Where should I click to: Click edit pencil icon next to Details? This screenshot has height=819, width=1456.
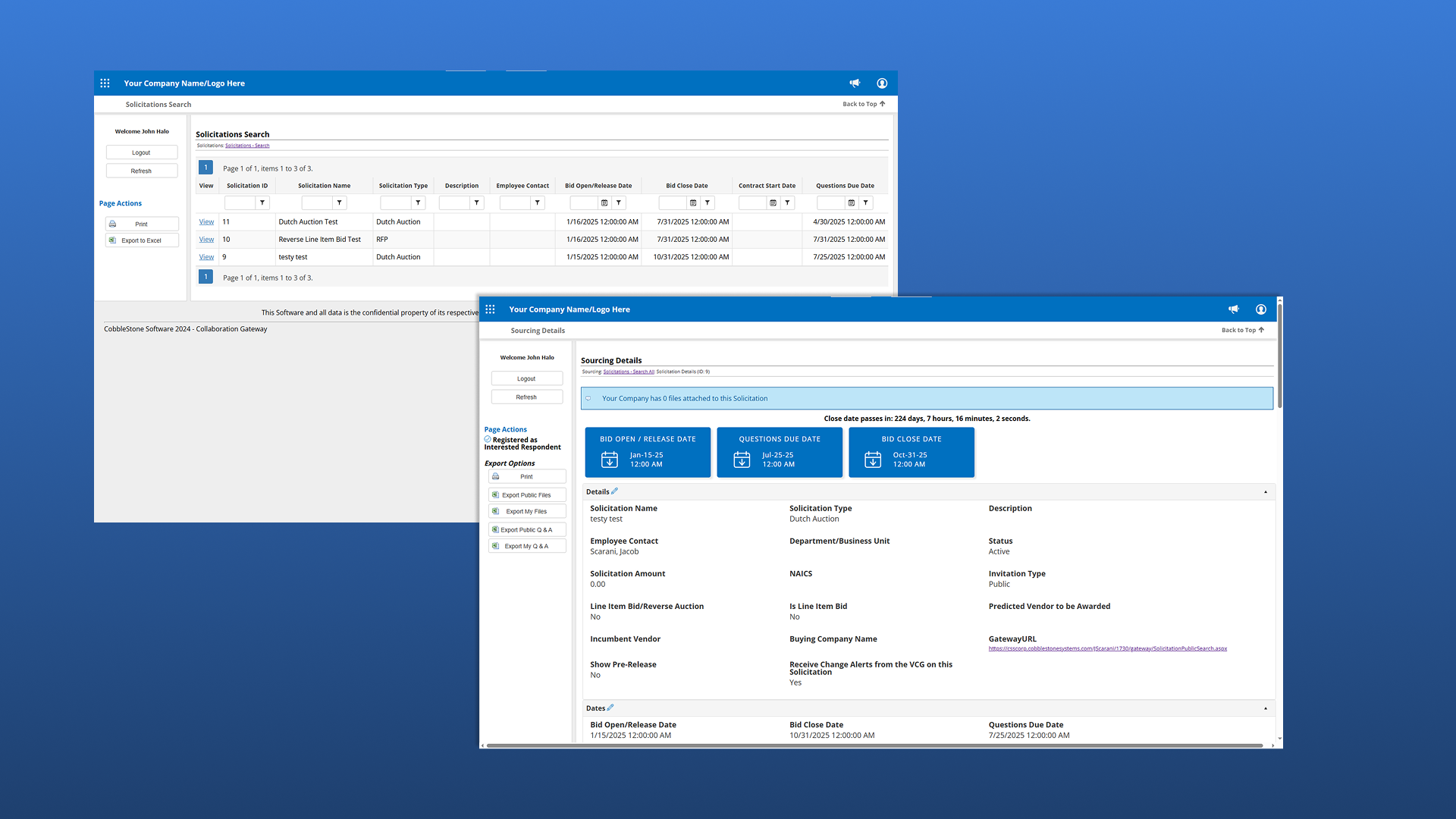615,491
